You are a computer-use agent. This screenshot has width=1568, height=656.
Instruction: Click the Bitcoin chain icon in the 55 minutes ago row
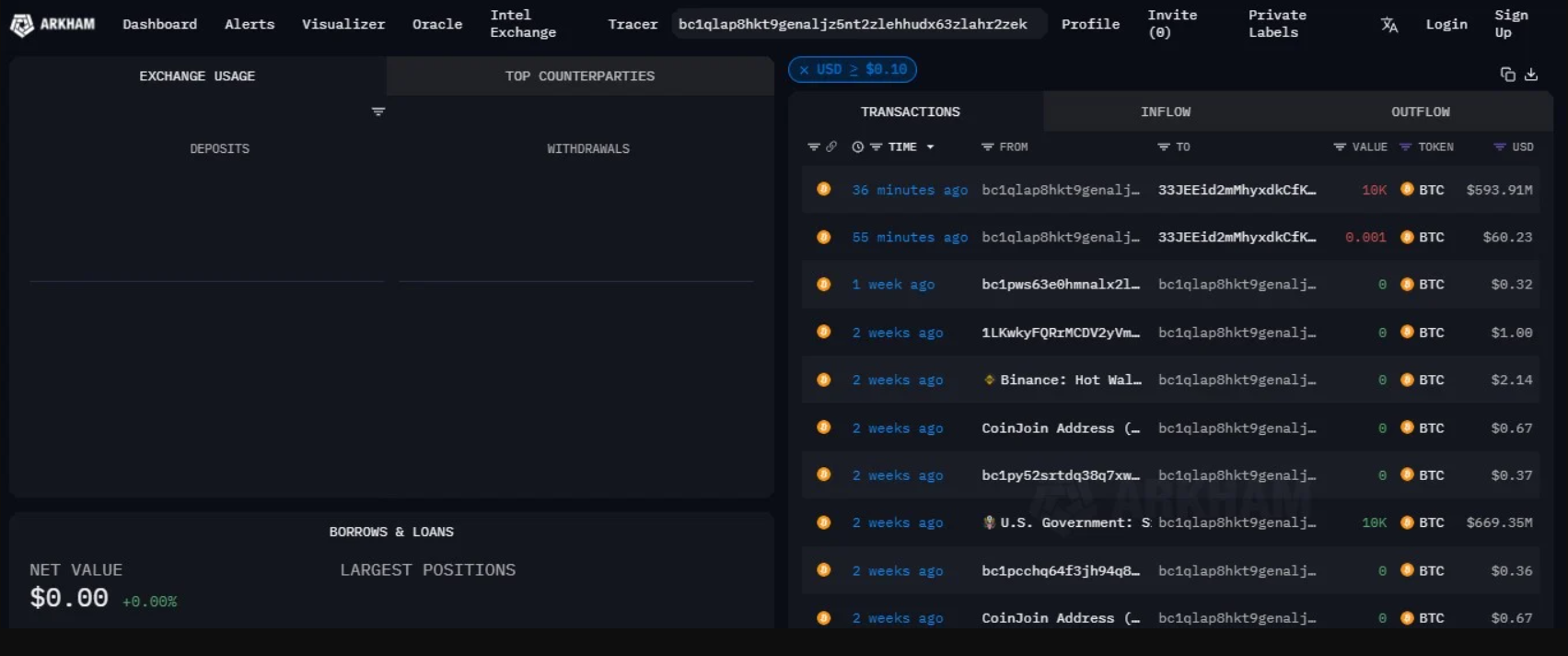coord(824,237)
